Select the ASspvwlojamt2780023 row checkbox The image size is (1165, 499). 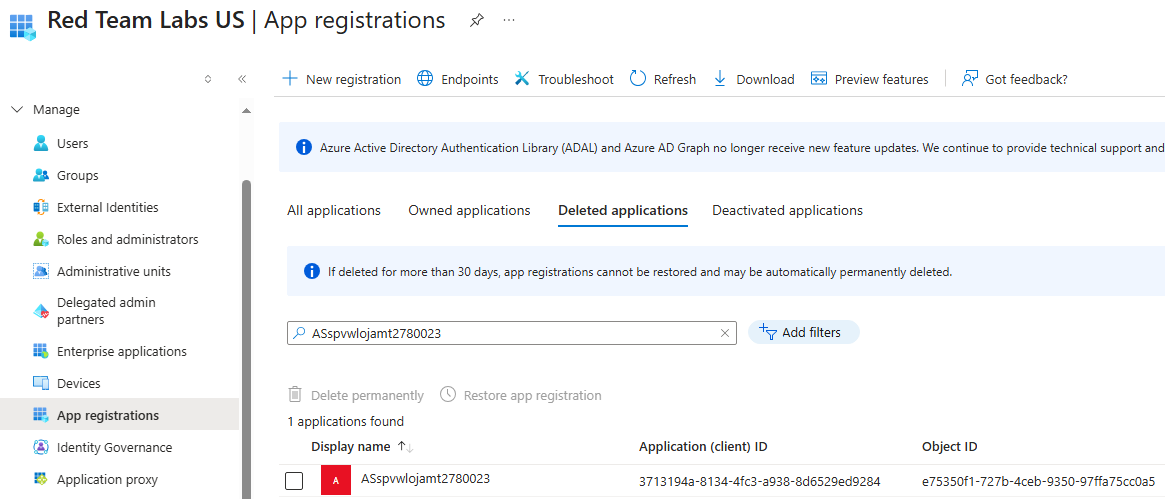[294, 481]
